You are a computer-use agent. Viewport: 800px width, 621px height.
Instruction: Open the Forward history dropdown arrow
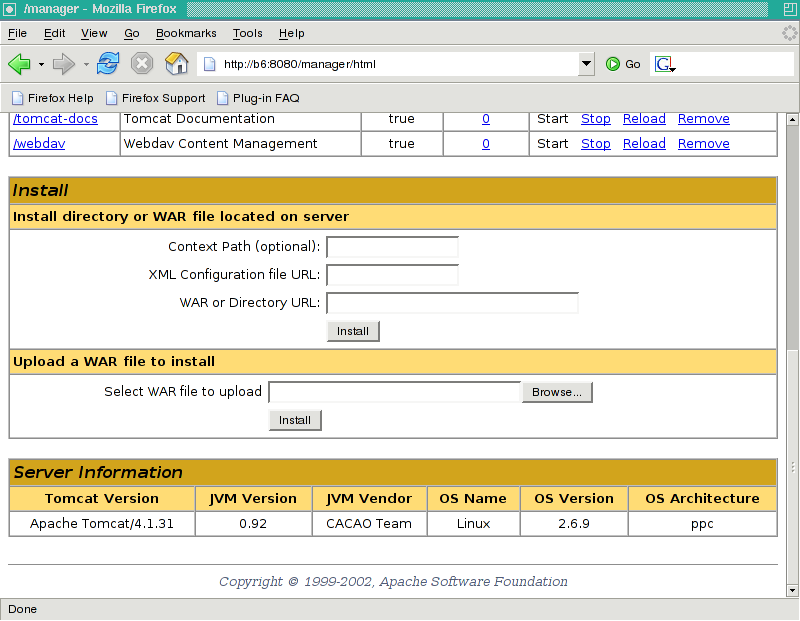pyautogui.click(x=86, y=65)
